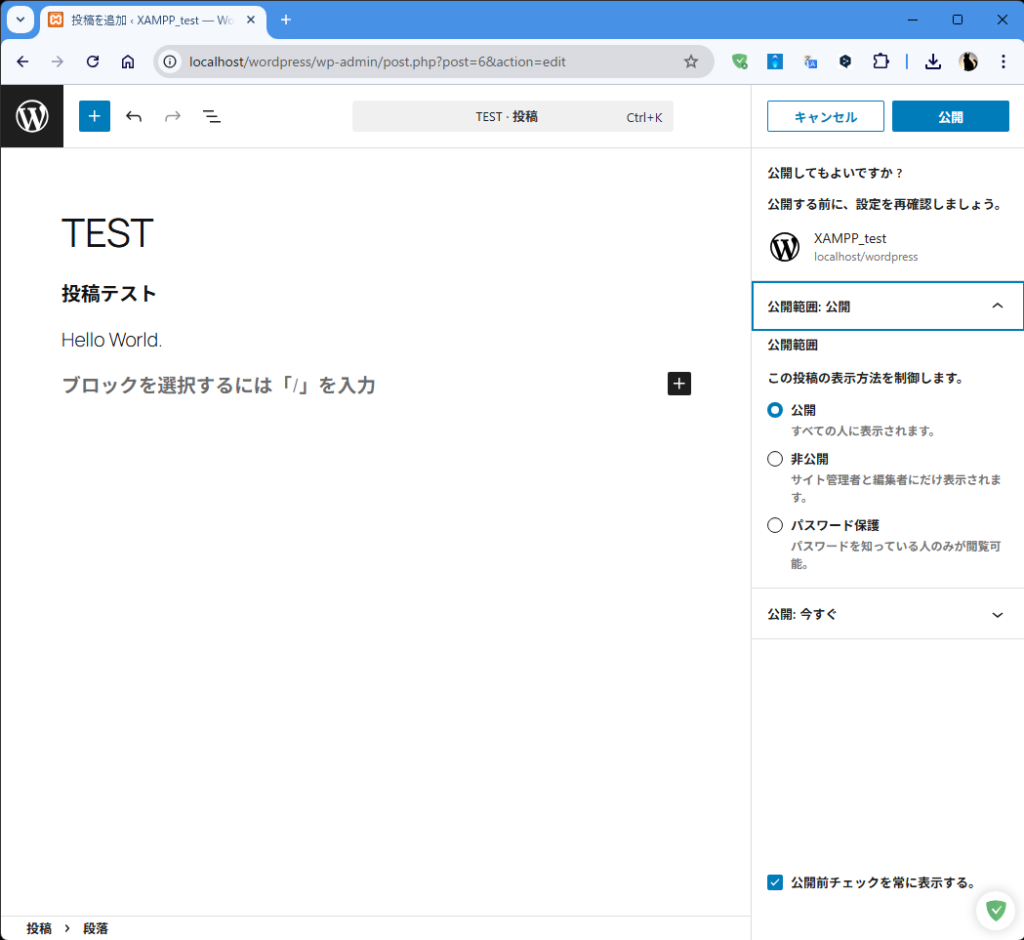The image size is (1024, 940).
Task: Select the 非公開 radio option
Action: coord(775,459)
